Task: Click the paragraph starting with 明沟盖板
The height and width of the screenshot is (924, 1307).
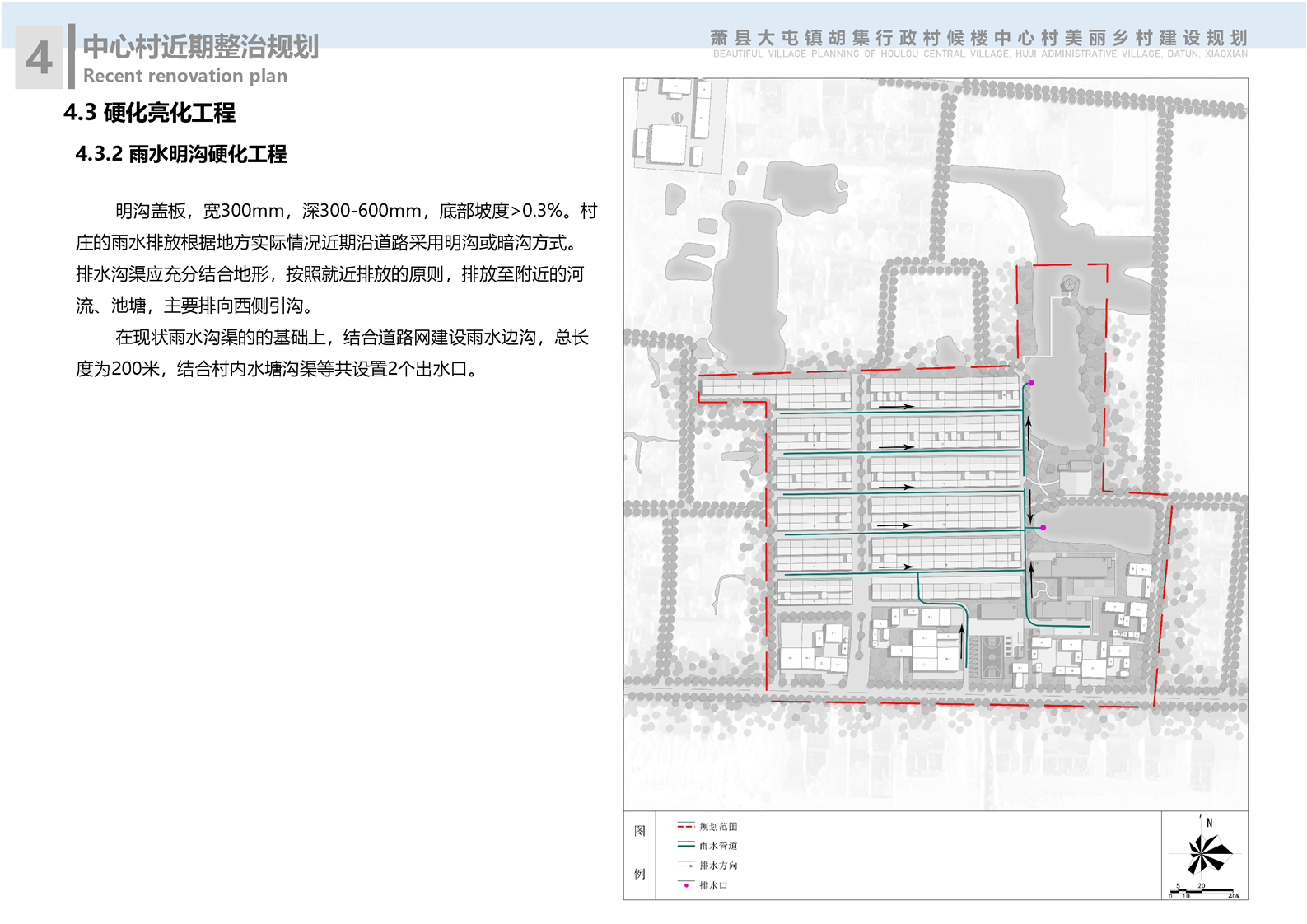Action: (336, 258)
